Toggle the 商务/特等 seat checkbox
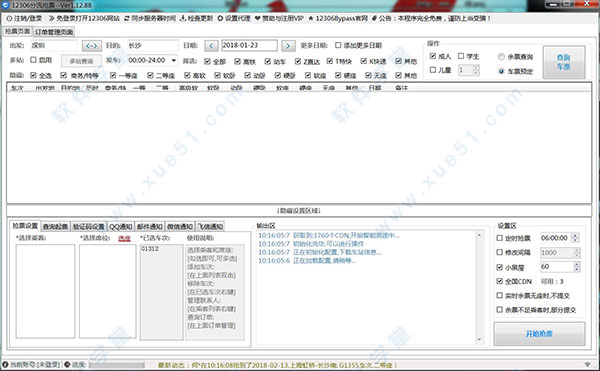 coord(64,75)
